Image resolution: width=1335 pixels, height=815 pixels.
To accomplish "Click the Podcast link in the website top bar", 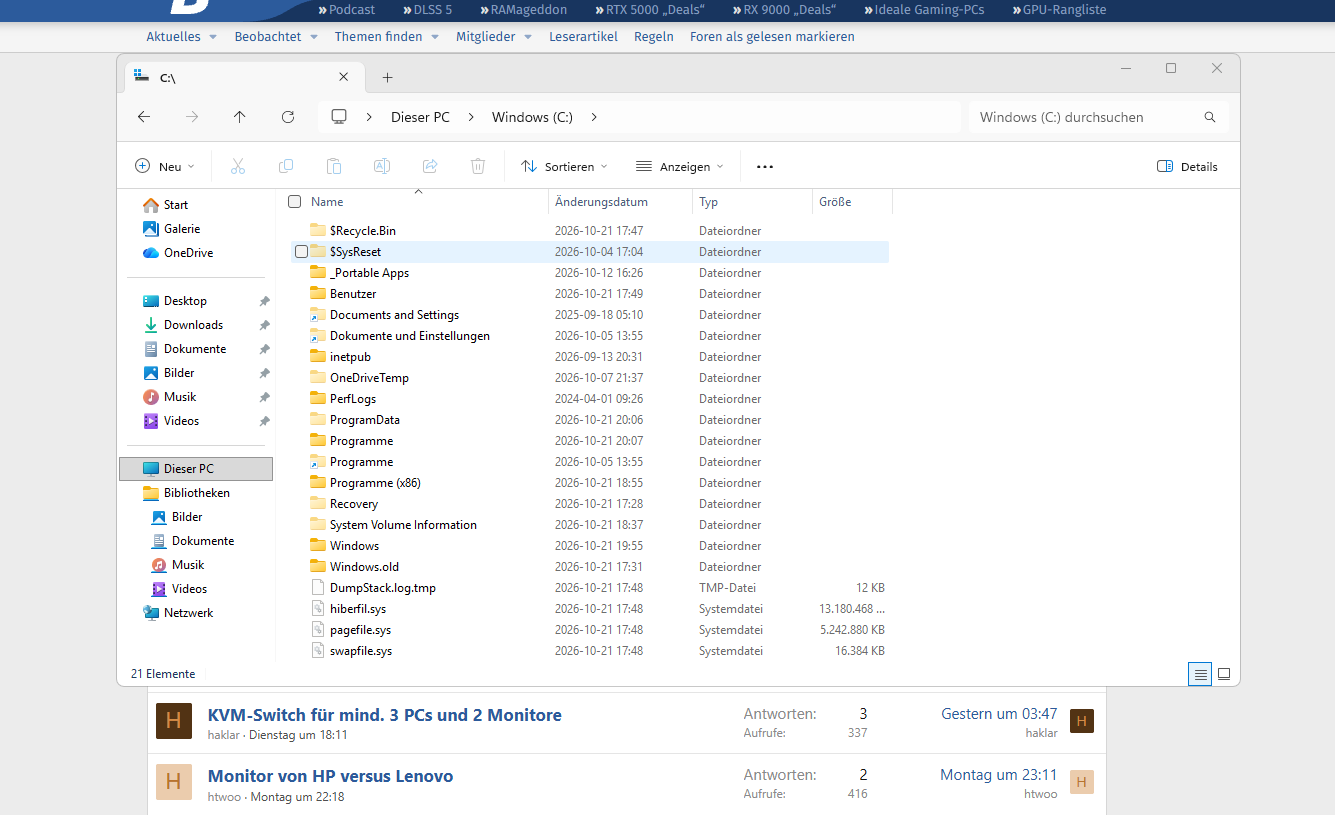I will tap(347, 10).
